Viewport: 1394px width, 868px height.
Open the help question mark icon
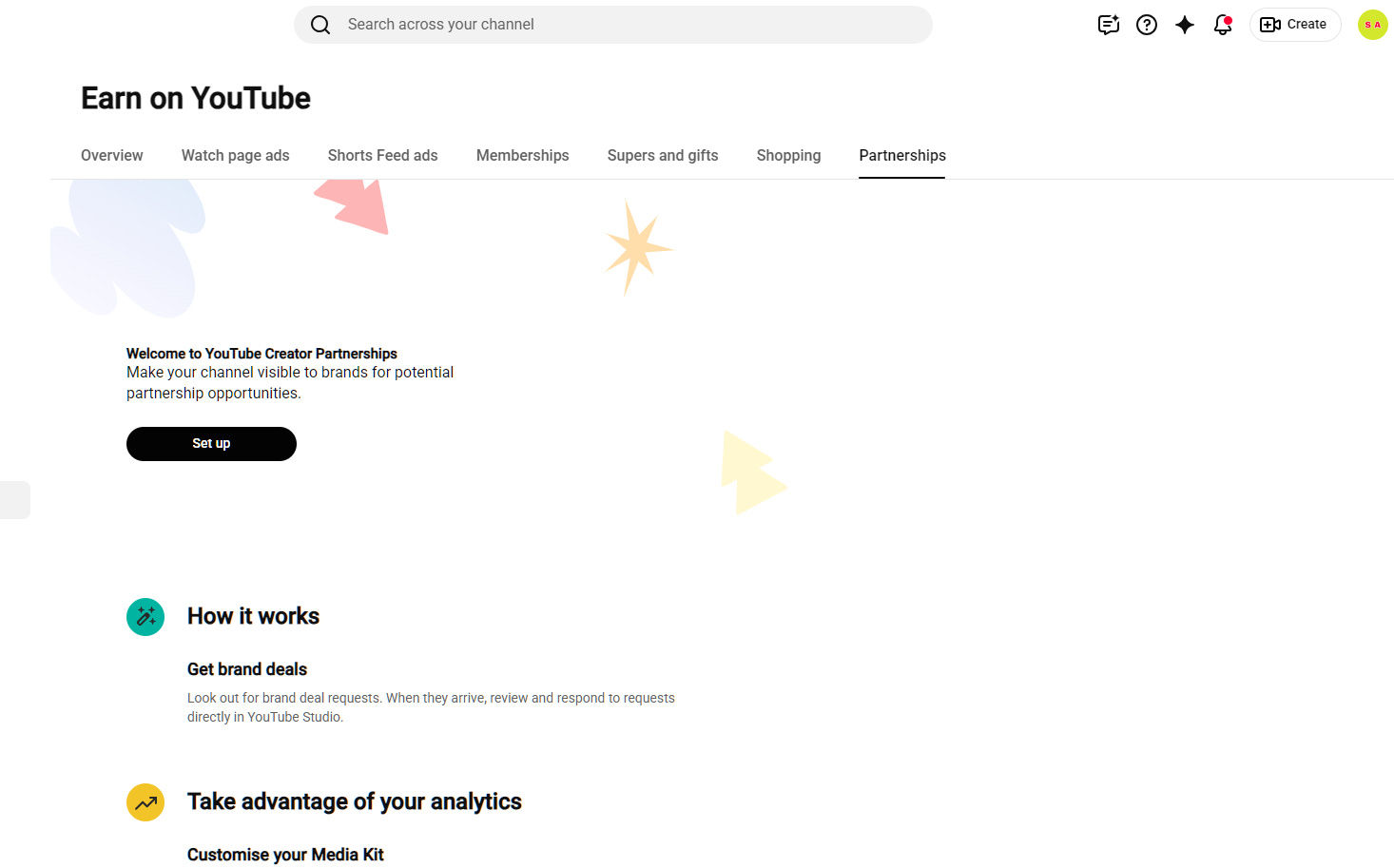1147,25
